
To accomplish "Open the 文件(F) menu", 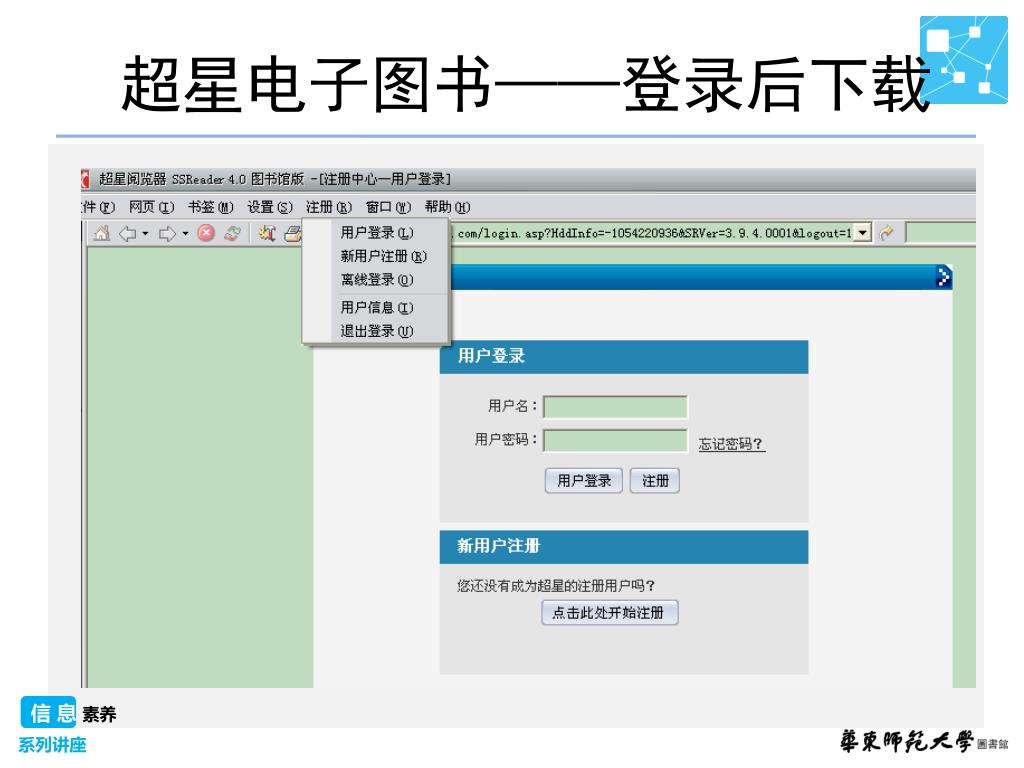I will pyautogui.click(x=98, y=207).
